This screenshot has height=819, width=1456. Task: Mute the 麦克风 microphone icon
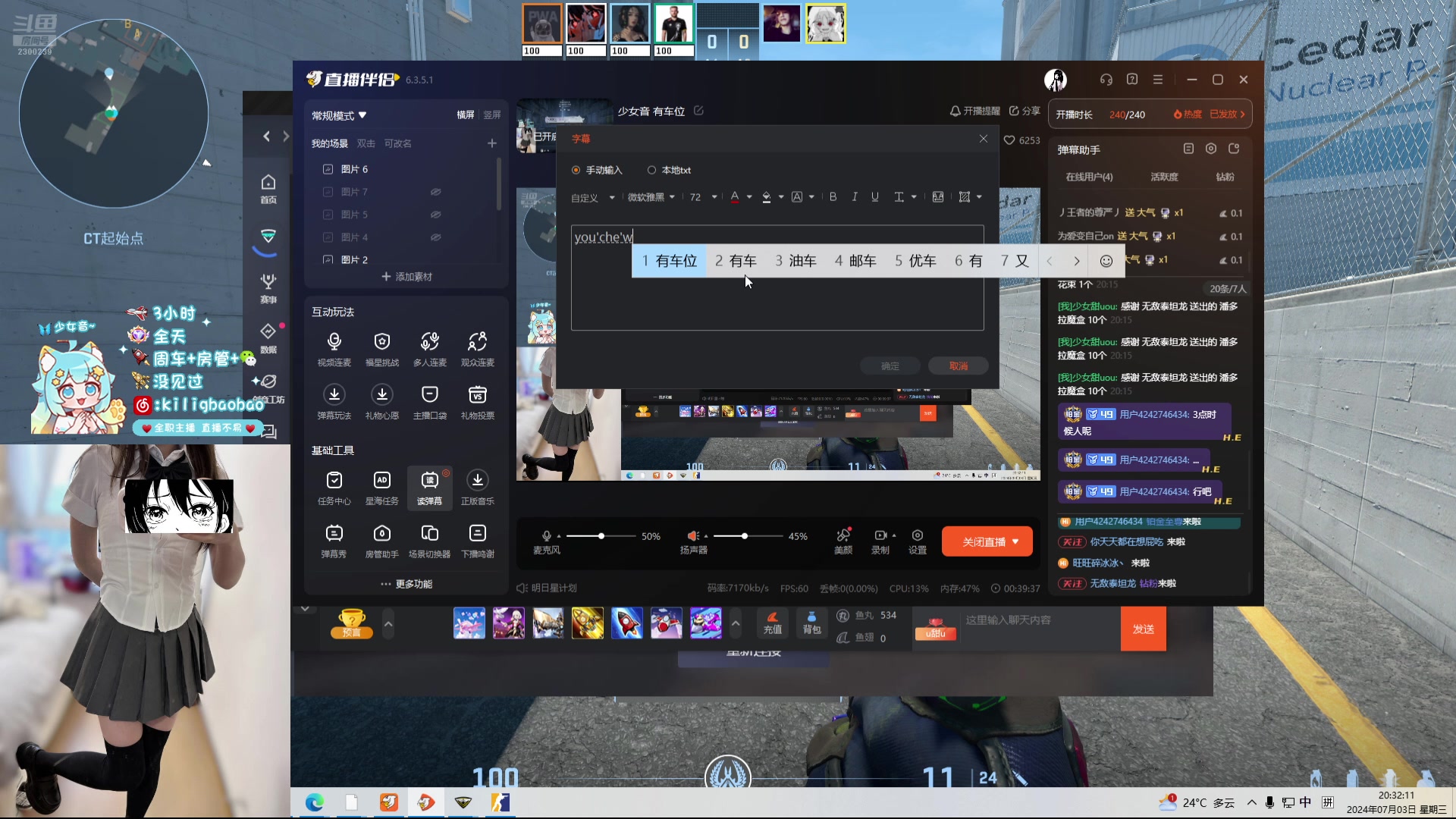(x=547, y=536)
